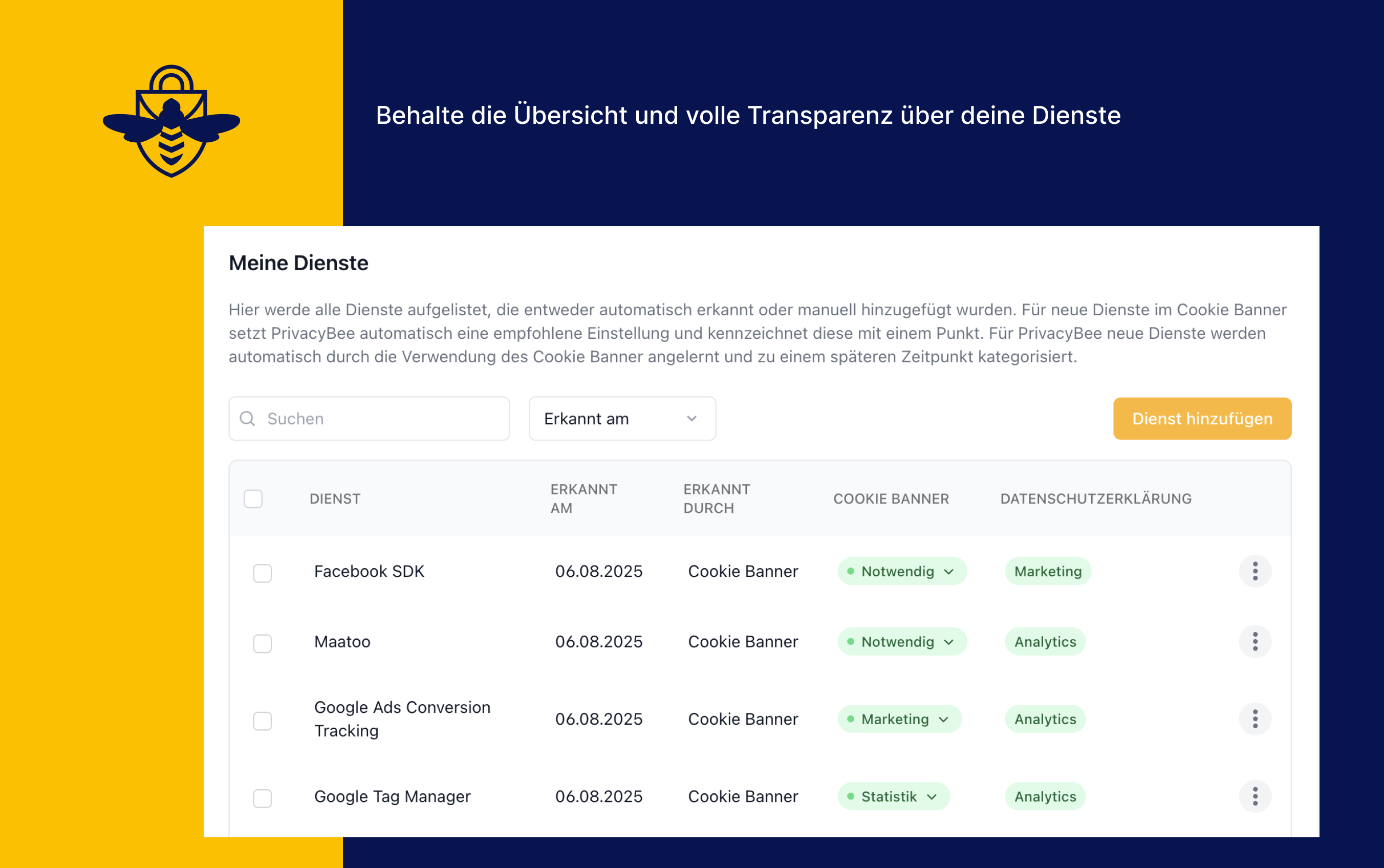The height and width of the screenshot is (868, 1384).
Task: Click 'Cookie Banner' source in Google Tag Manager row
Action: click(x=743, y=796)
